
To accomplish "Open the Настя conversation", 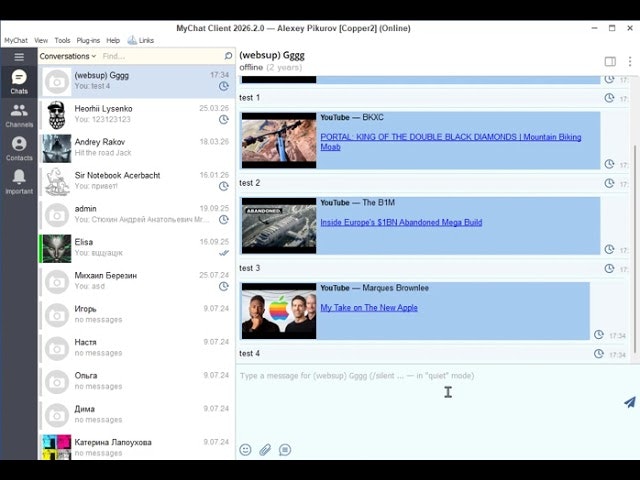I will point(137,349).
